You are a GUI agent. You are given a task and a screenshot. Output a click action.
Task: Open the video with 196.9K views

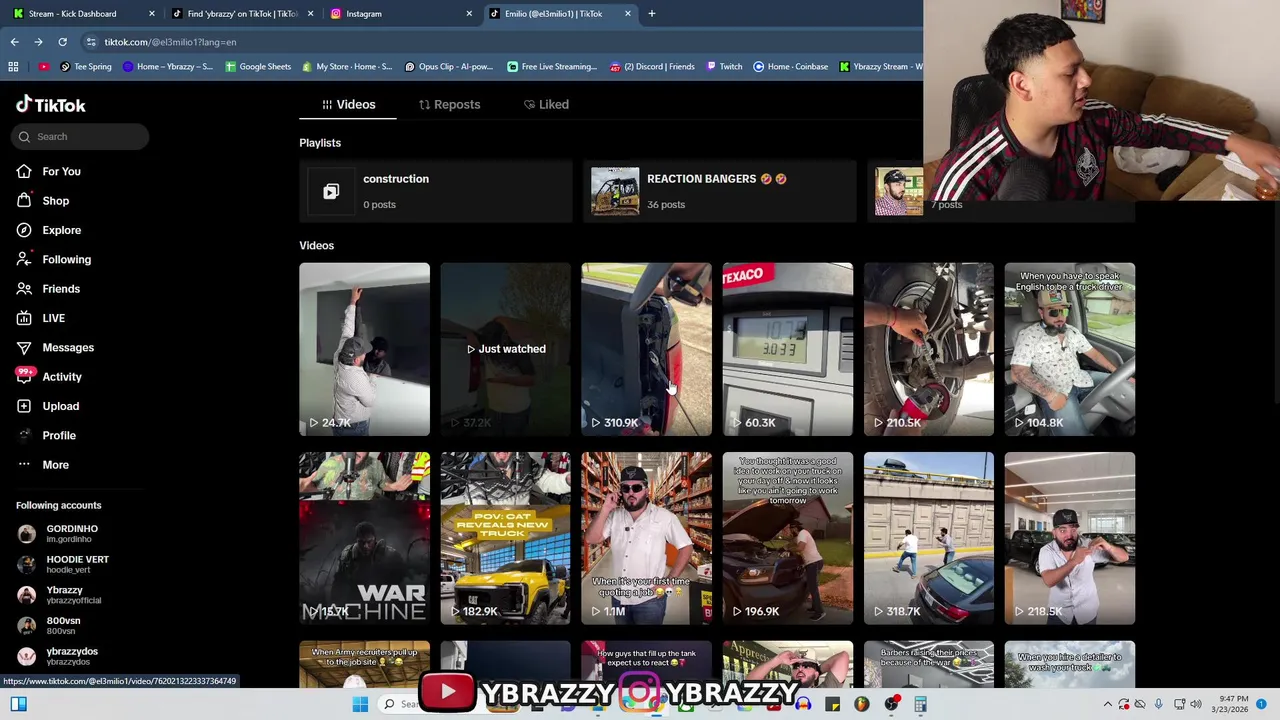(787, 538)
